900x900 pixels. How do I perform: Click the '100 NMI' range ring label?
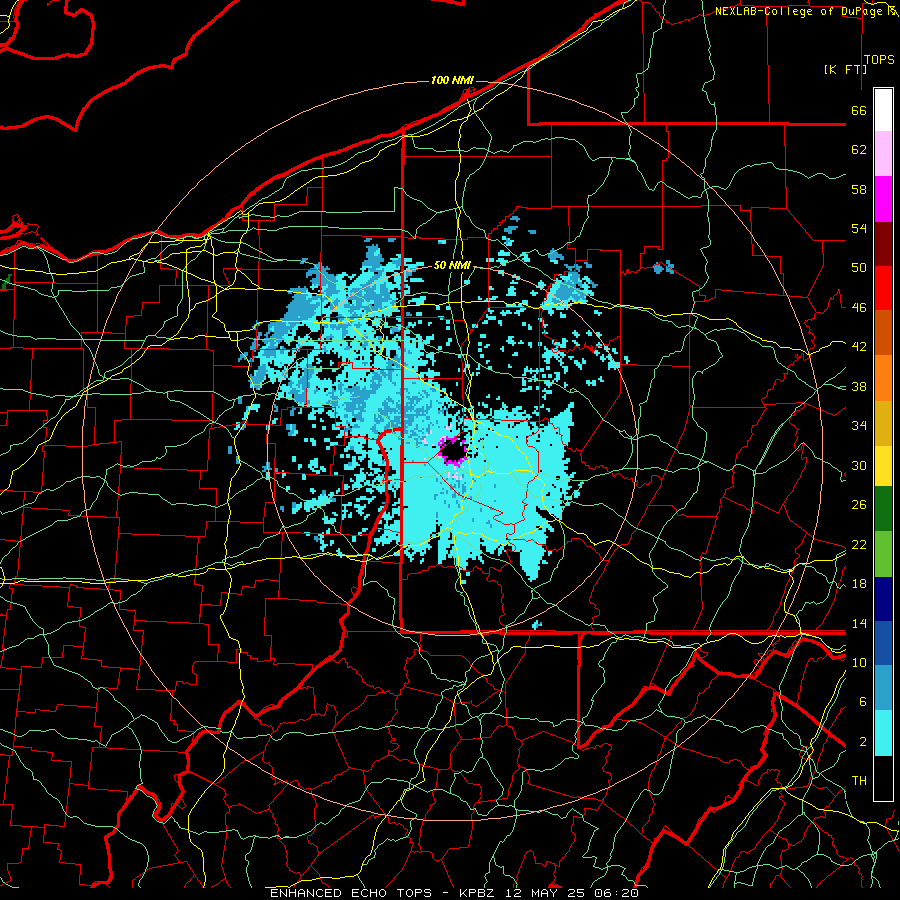(452, 80)
